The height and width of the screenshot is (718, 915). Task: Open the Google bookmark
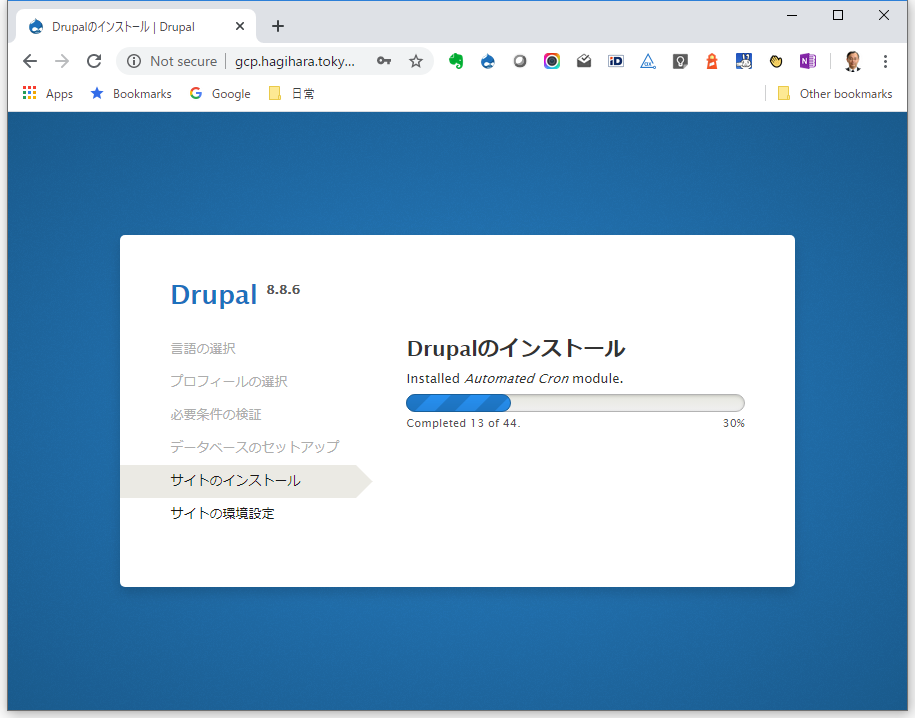[220, 93]
